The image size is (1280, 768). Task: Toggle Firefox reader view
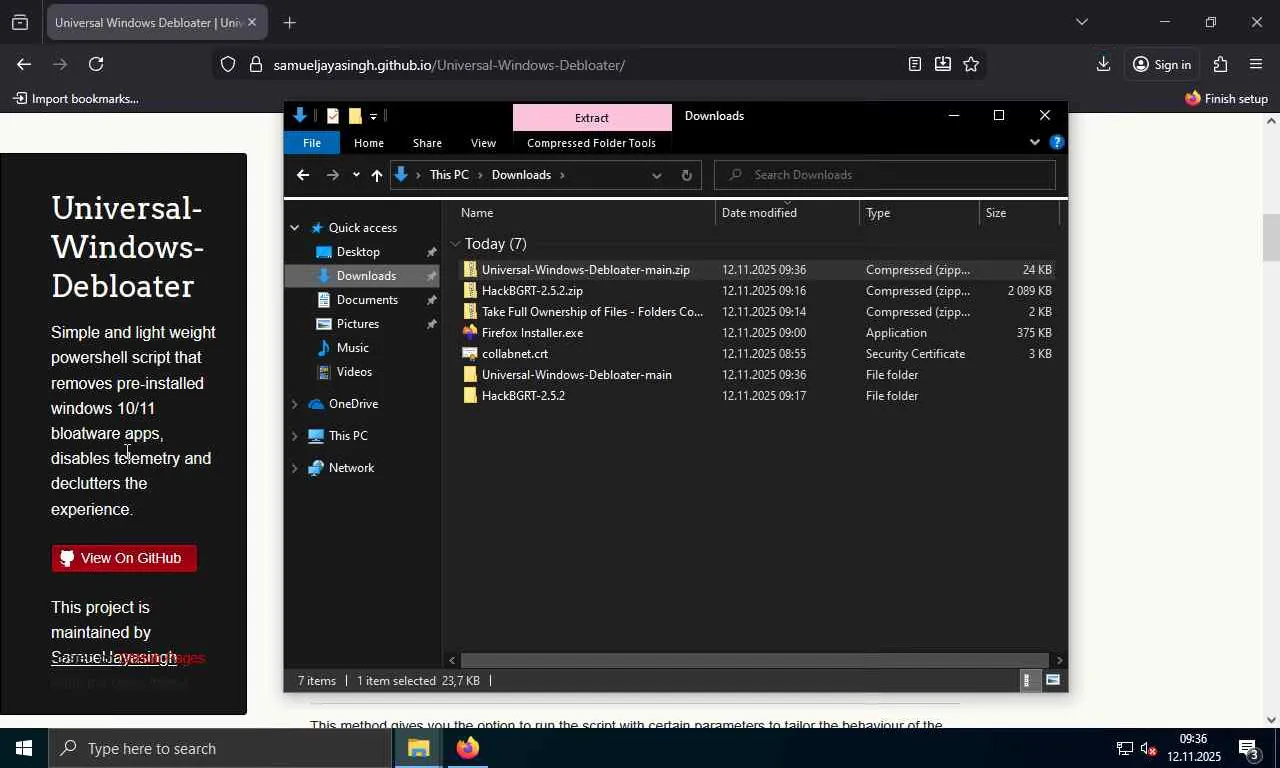tap(914, 64)
